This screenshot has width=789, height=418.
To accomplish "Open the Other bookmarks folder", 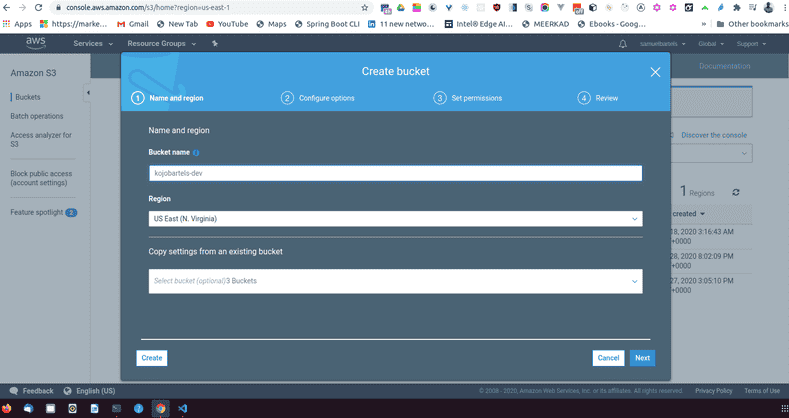I will point(752,24).
